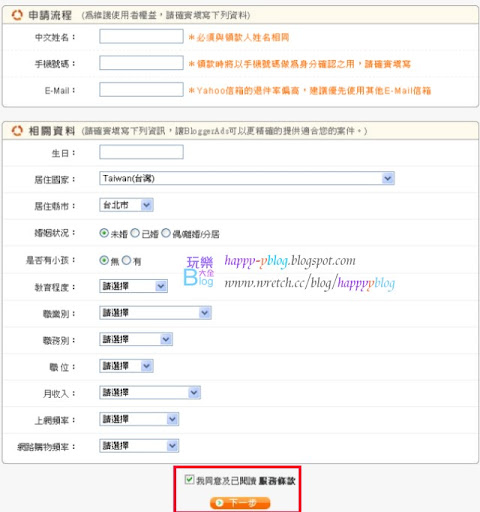The width and height of the screenshot is (480, 512).
Task: Click the 申請流程 section heading icon
Action: tap(17, 15)
